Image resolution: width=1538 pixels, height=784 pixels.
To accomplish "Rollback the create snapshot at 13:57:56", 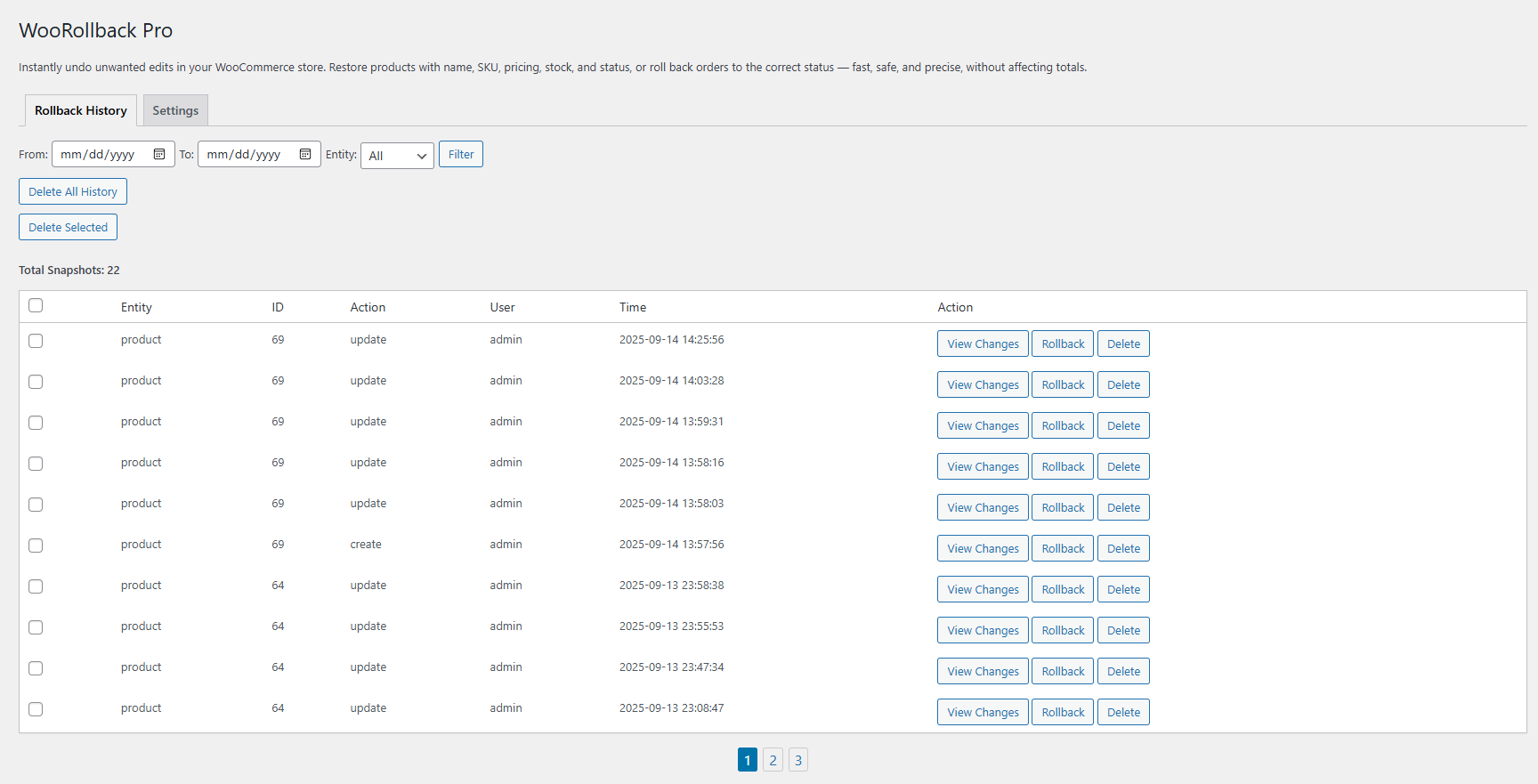I will pos(1063,548).
